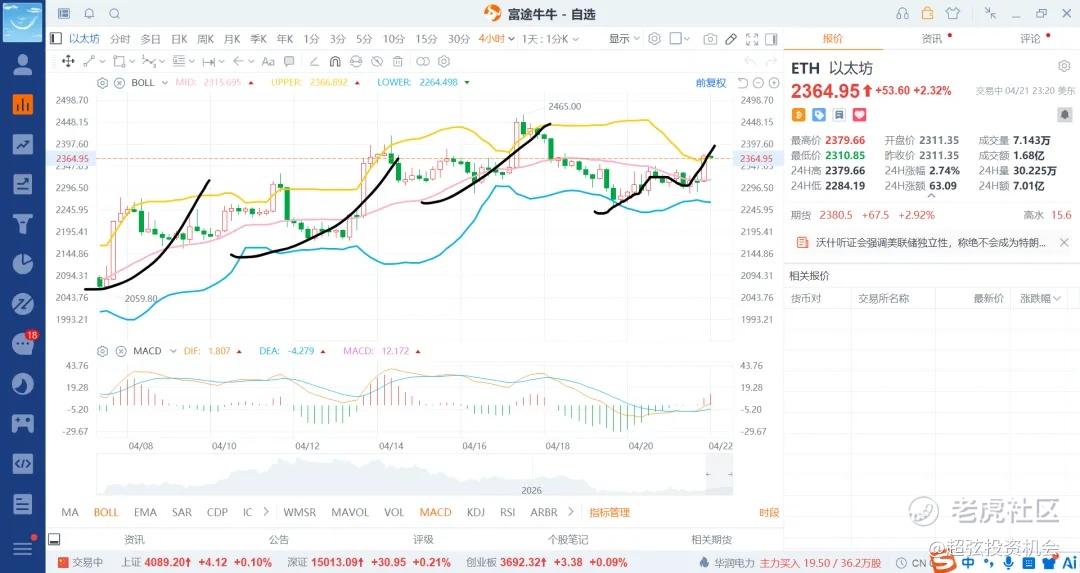Open the price alert bell icon
Image resolution: width=1080 pixels, height=573 pixels.
89,14
